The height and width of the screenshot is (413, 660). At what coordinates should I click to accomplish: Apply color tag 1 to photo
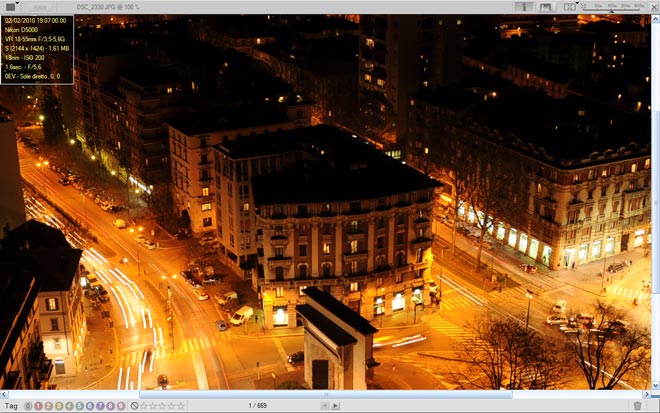37,406
